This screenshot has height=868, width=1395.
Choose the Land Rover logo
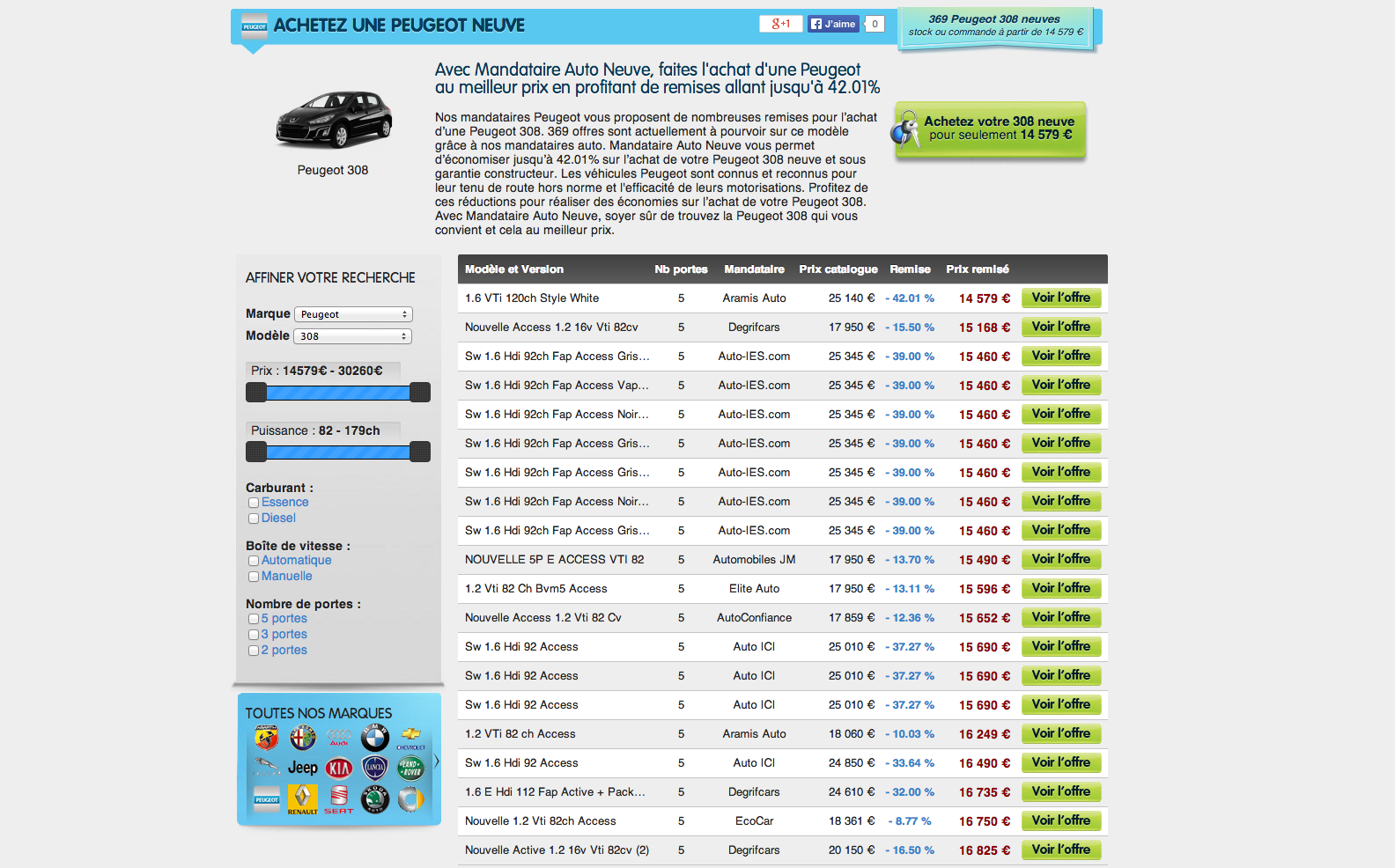click(410, 769)
